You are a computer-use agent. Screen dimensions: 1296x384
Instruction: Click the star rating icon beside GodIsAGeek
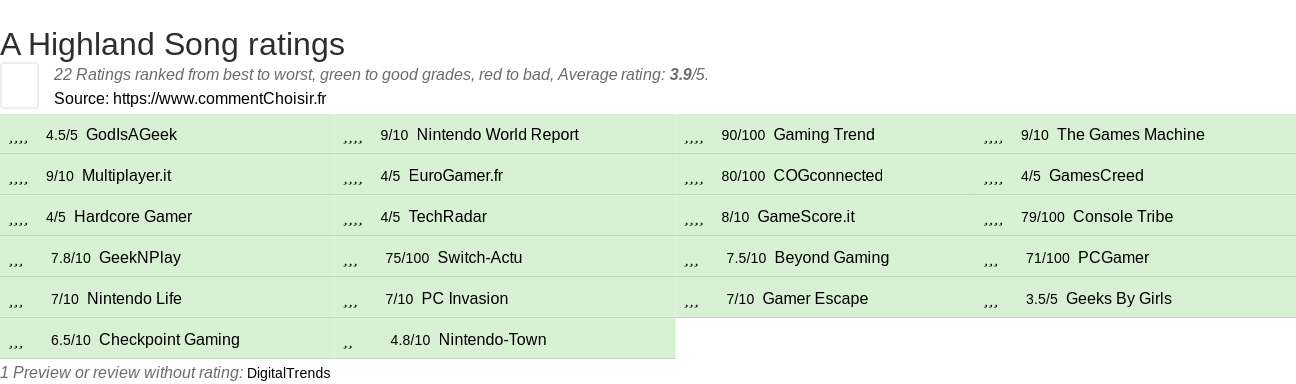click(x=19, y=136)
